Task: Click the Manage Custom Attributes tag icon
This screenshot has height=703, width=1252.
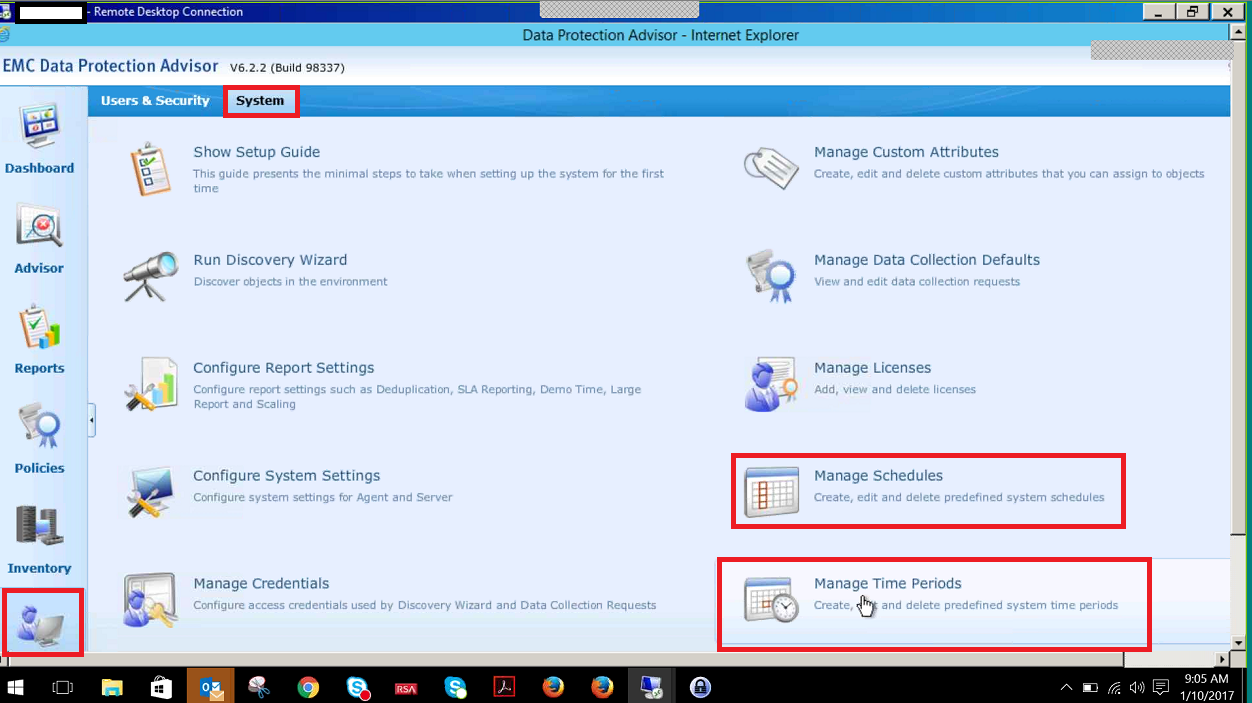Action: point(771,168)
